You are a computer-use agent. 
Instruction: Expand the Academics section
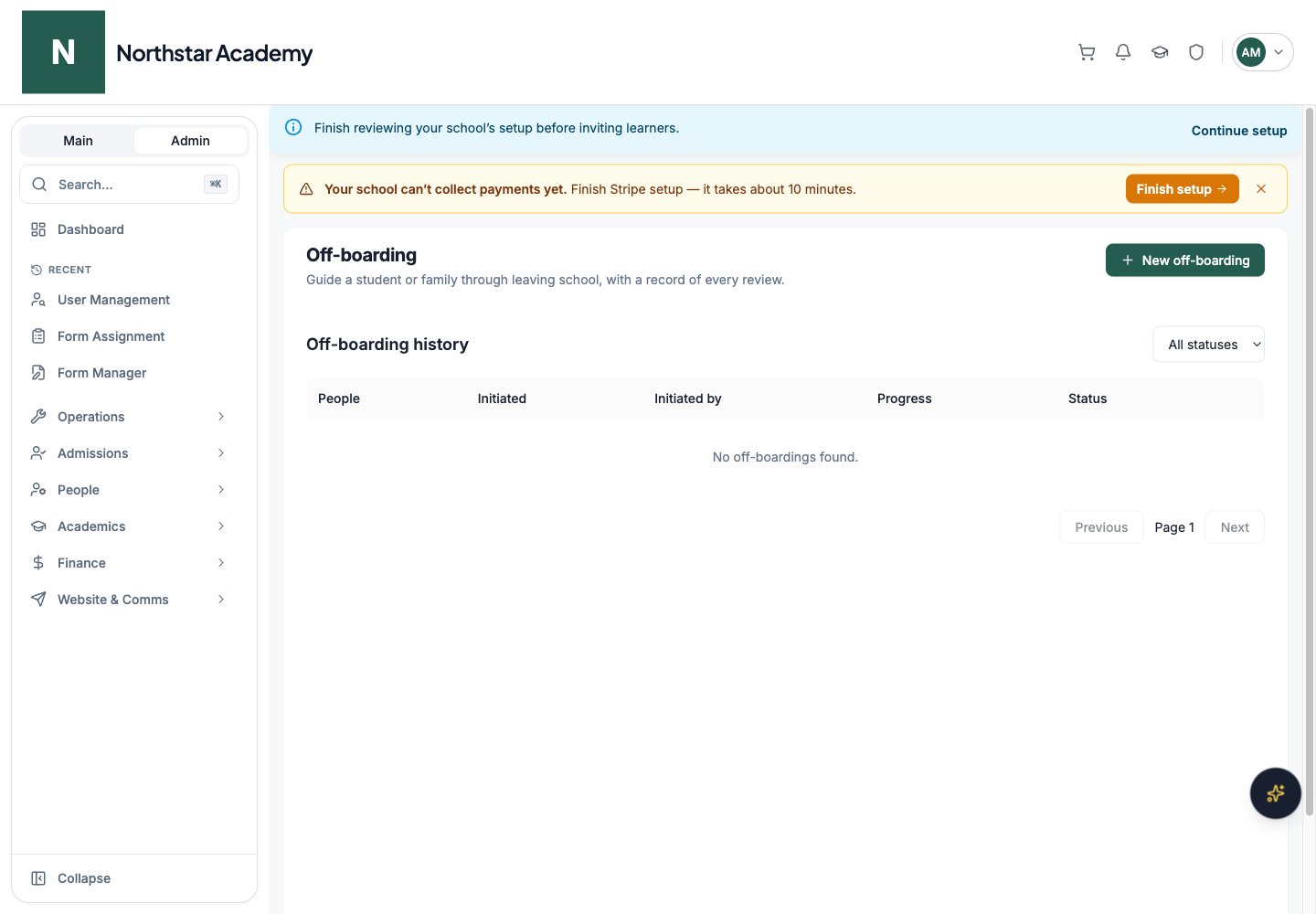[x=129, y=526]
